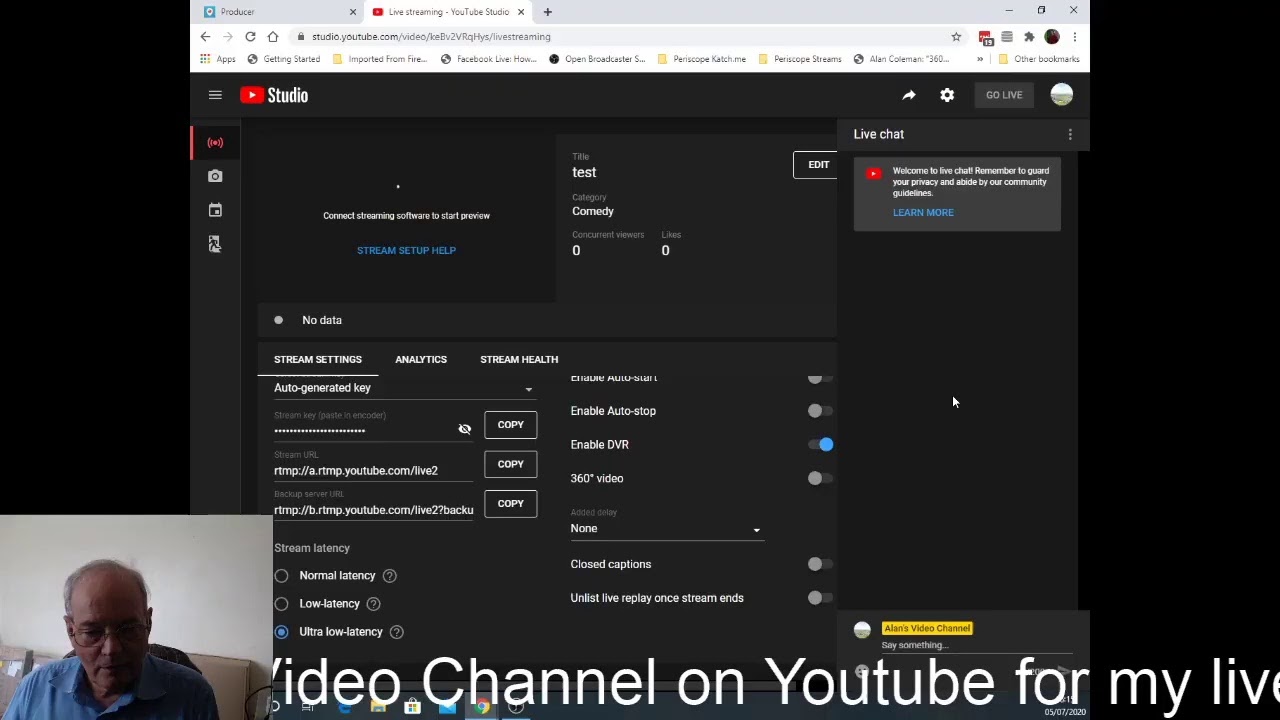Switch to the STREAM HEALTH tab
This screenshot has width=1280, height=720.
coord(519,359)
